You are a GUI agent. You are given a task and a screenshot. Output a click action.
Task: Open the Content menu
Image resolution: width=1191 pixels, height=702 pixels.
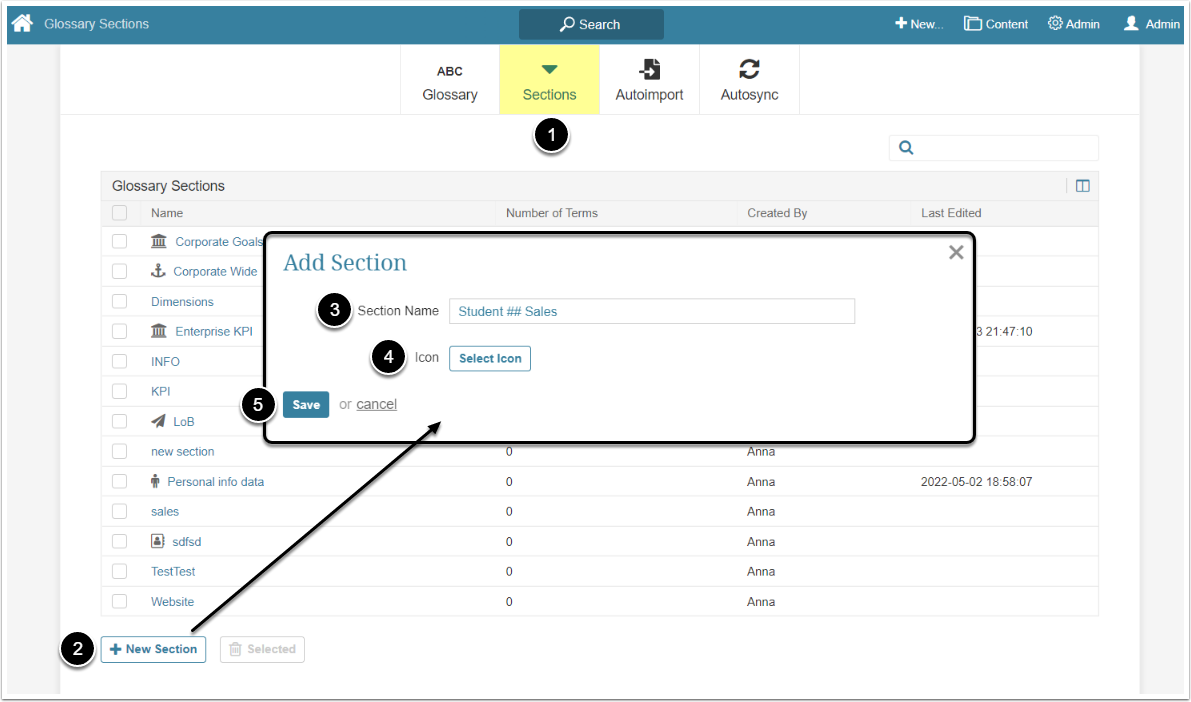pos(996,24)
